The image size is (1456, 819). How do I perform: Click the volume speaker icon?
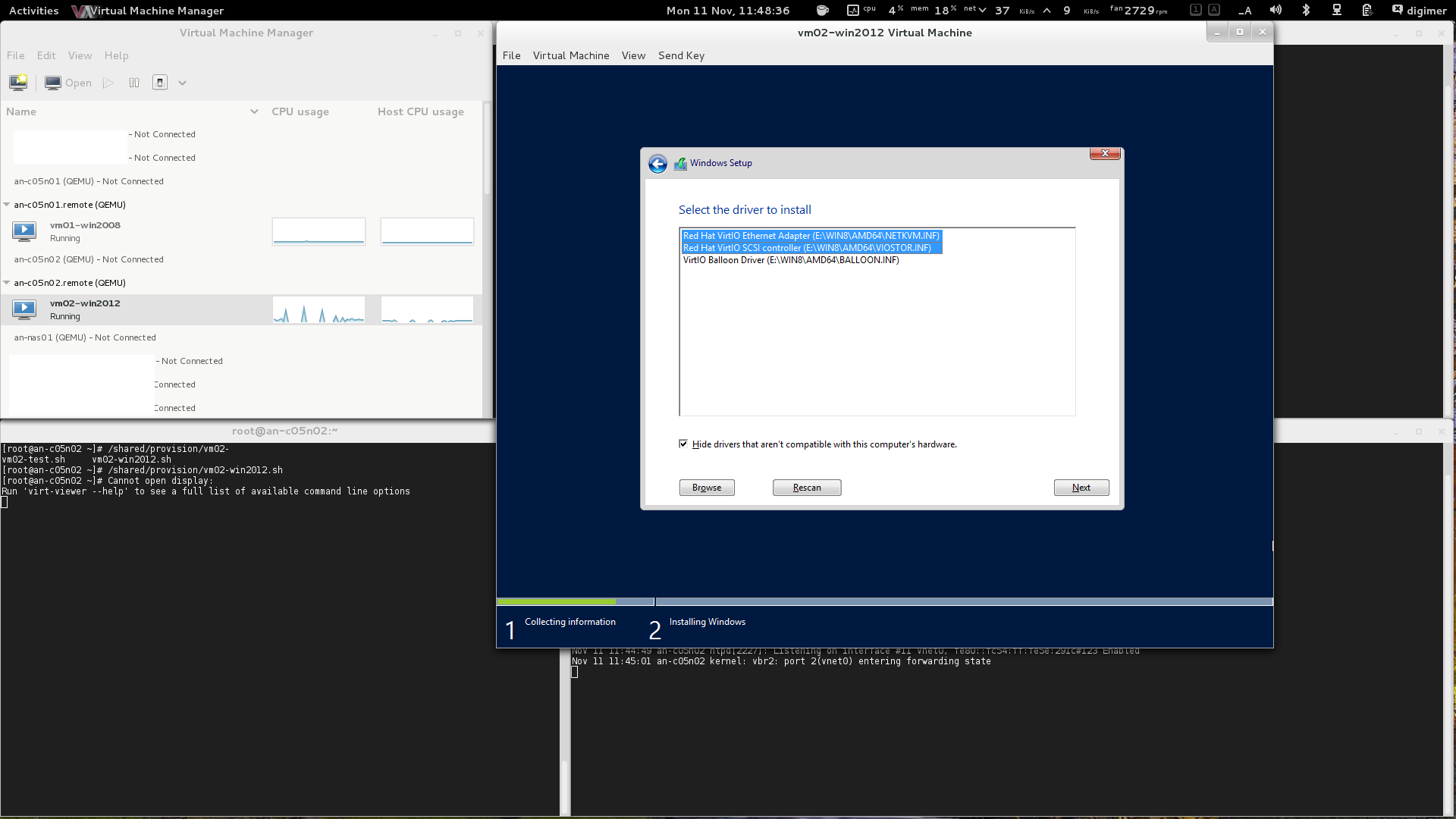1276,11
